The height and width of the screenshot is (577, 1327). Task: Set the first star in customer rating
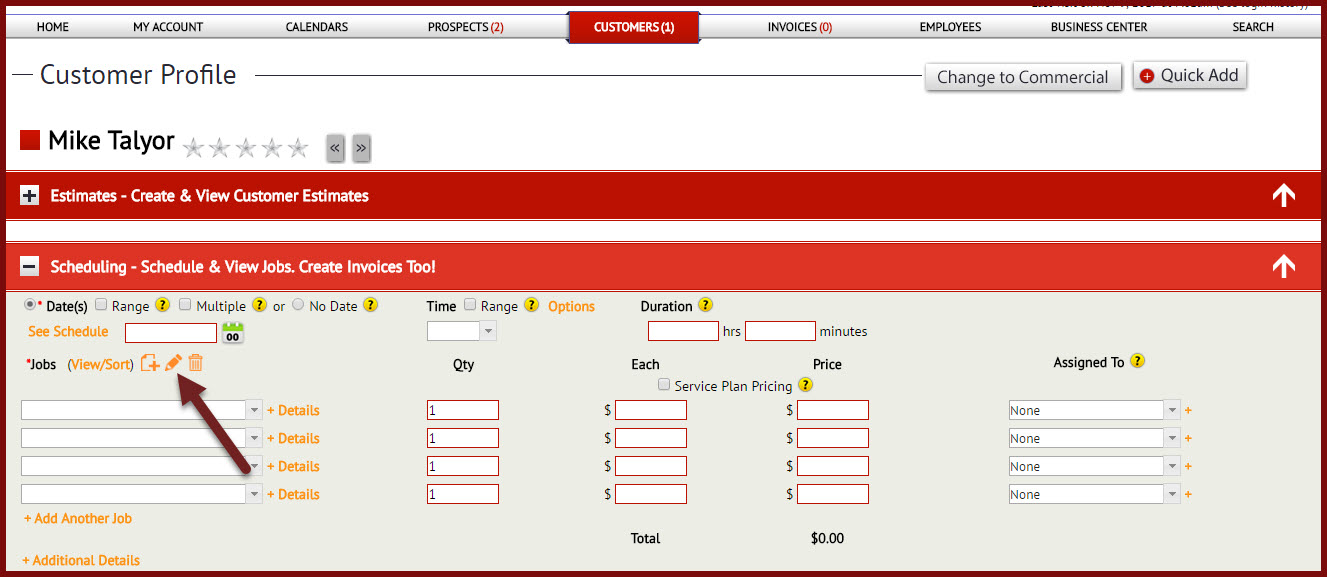pos(194,149)
